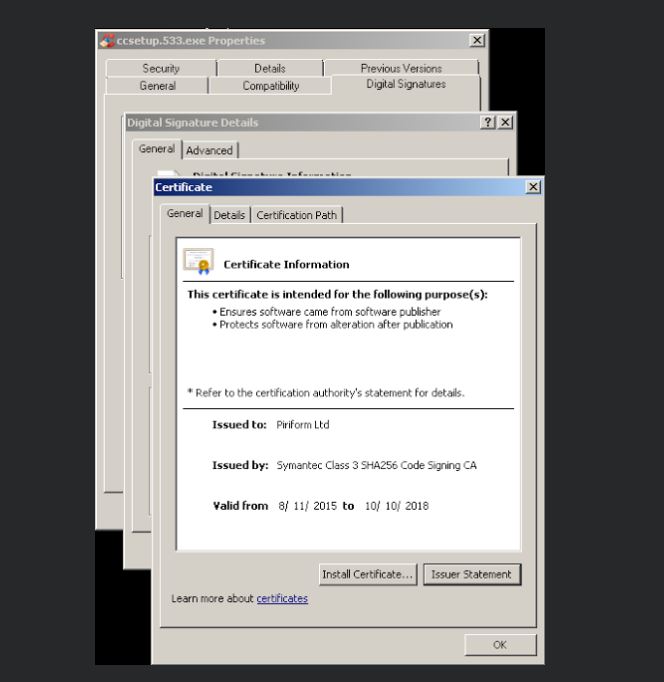Click 'Protects software from alteration' line
664x682 pixels.
pos(336,324)
